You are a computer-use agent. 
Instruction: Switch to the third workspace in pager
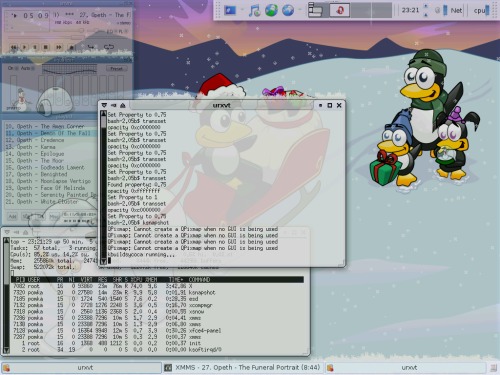[x=361, y=10]
